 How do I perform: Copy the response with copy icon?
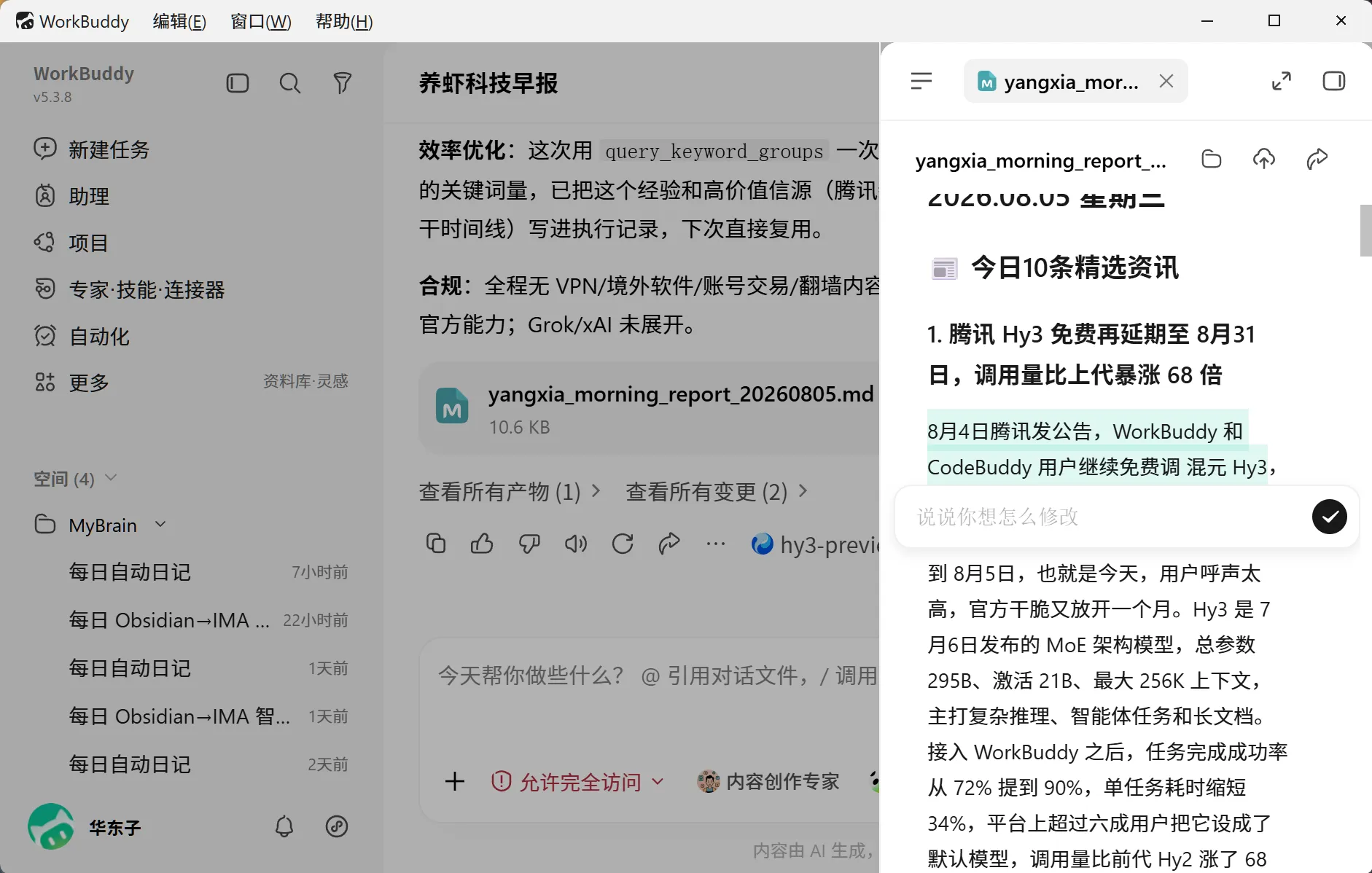tap(436, 544)
